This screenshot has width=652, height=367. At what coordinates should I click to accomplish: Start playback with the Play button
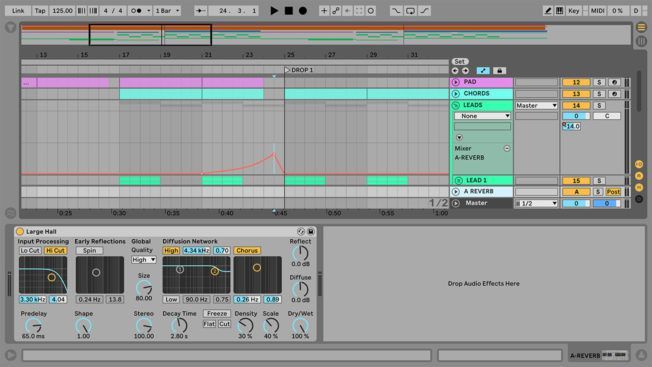[x=274, y=11]
